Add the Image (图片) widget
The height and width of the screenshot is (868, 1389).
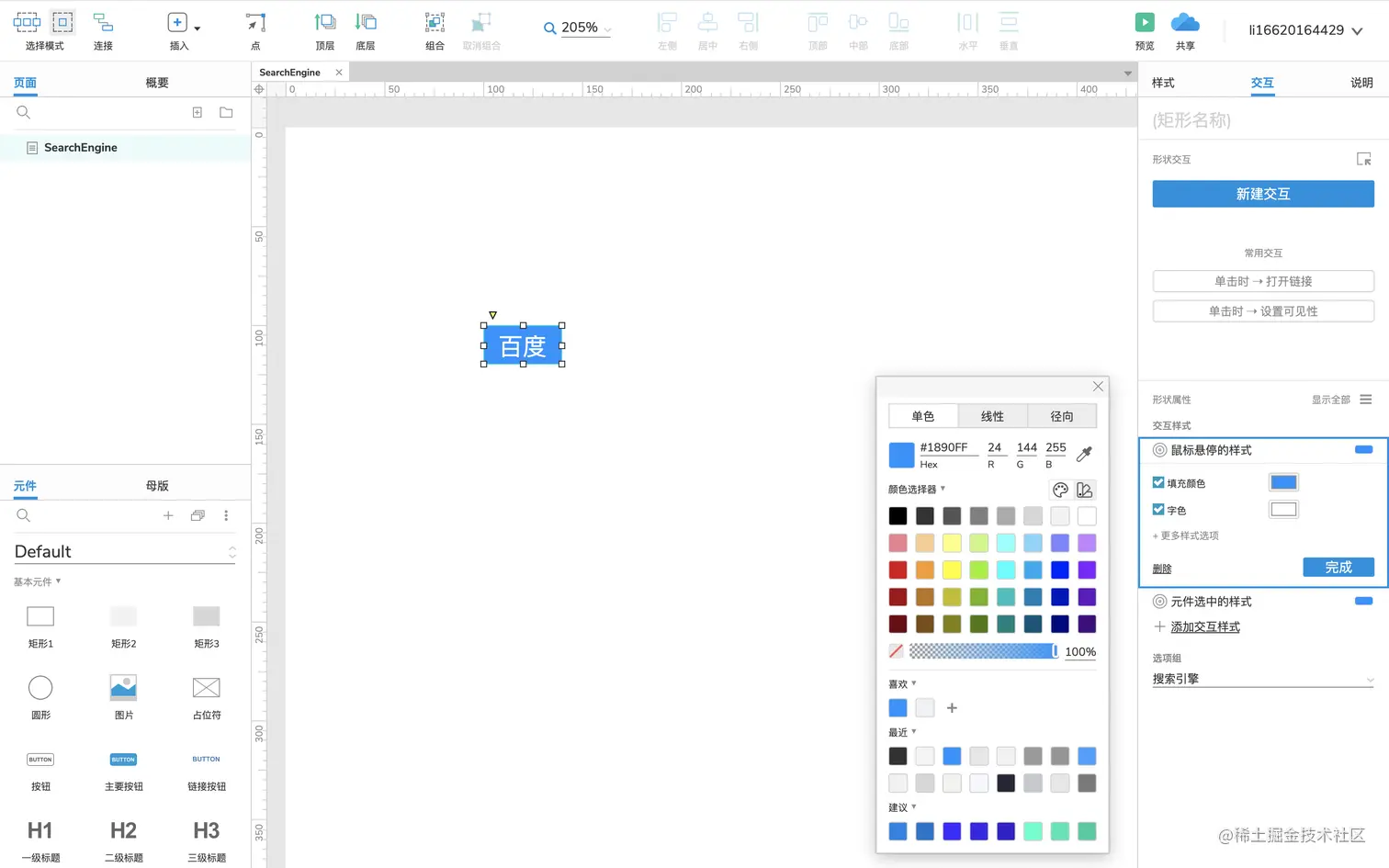pyautogui.click(x=123, y=697)
